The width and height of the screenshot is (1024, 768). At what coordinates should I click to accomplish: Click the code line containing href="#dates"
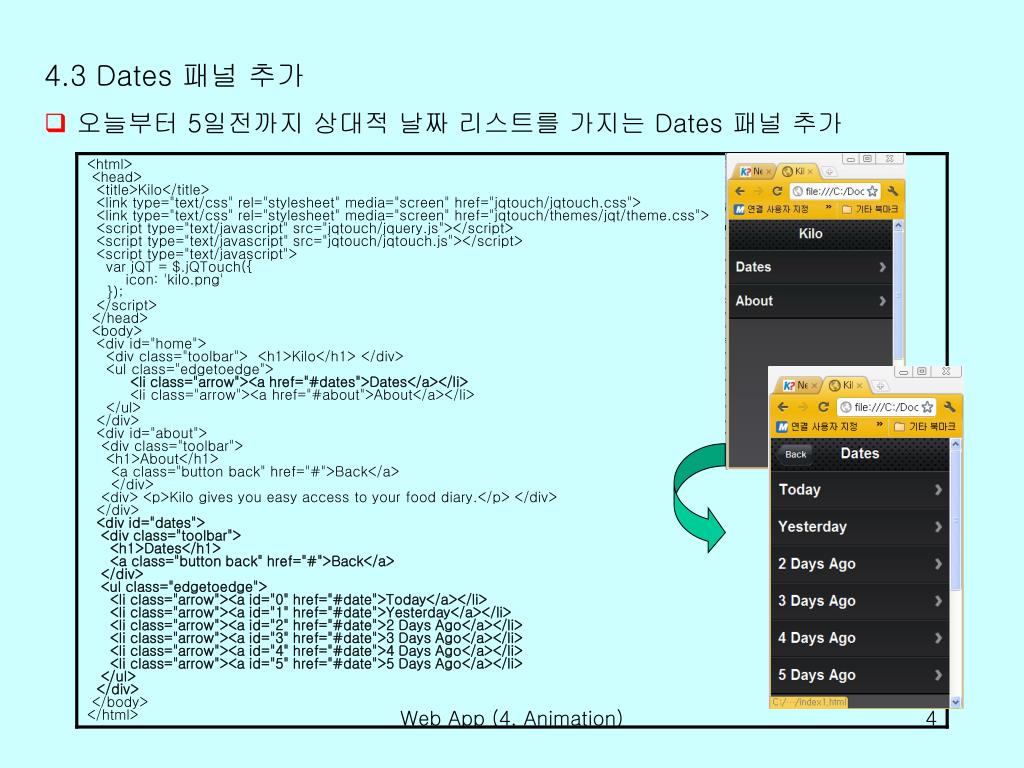[x=299, y=382]
